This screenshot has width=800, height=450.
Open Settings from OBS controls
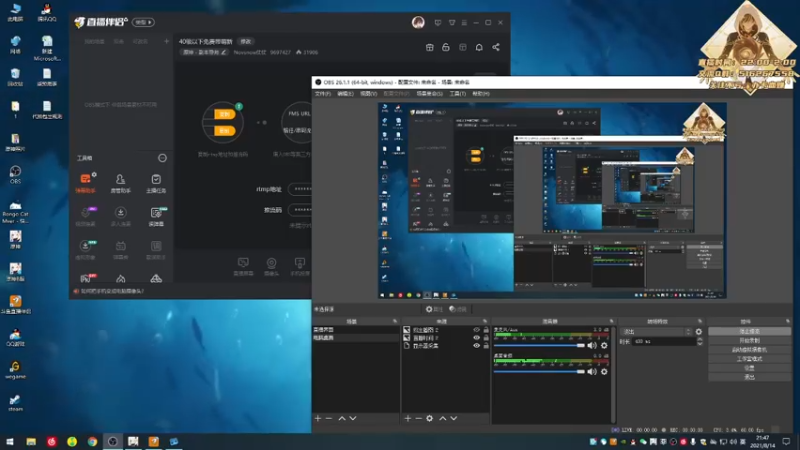[749, 368]
